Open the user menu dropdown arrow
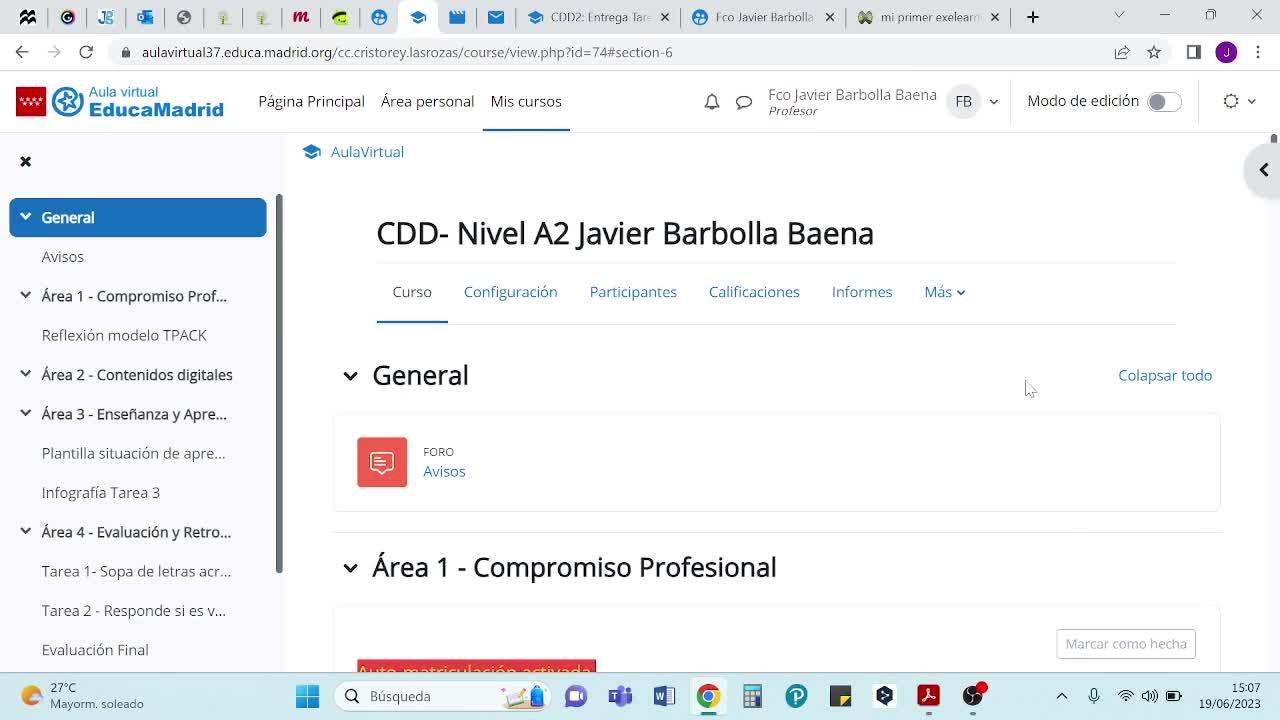The width and height of the screenshot is (1280, 720). point(994,102)
